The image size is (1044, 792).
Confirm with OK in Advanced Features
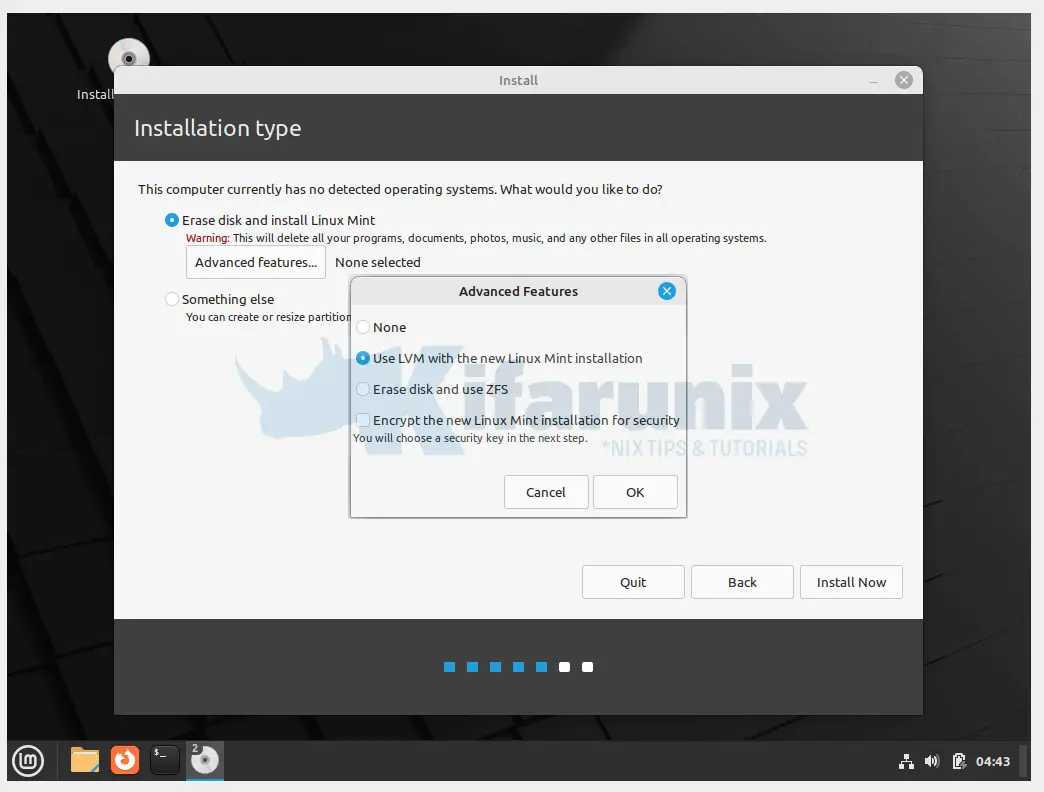635,491
